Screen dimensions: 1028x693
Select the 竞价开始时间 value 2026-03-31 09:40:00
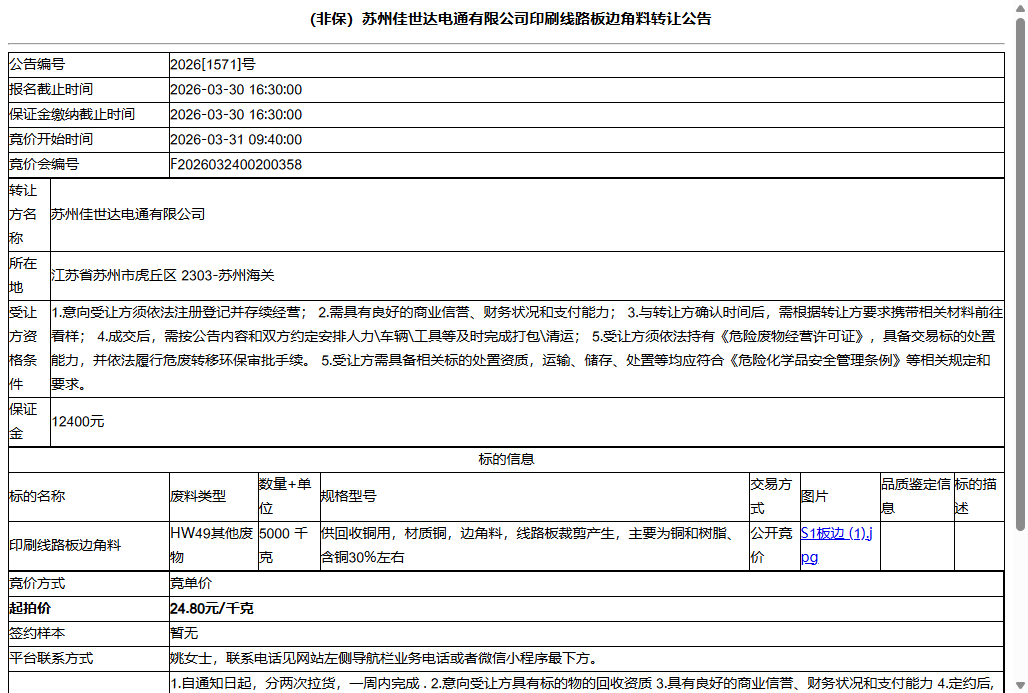click(x=238, y=139)
